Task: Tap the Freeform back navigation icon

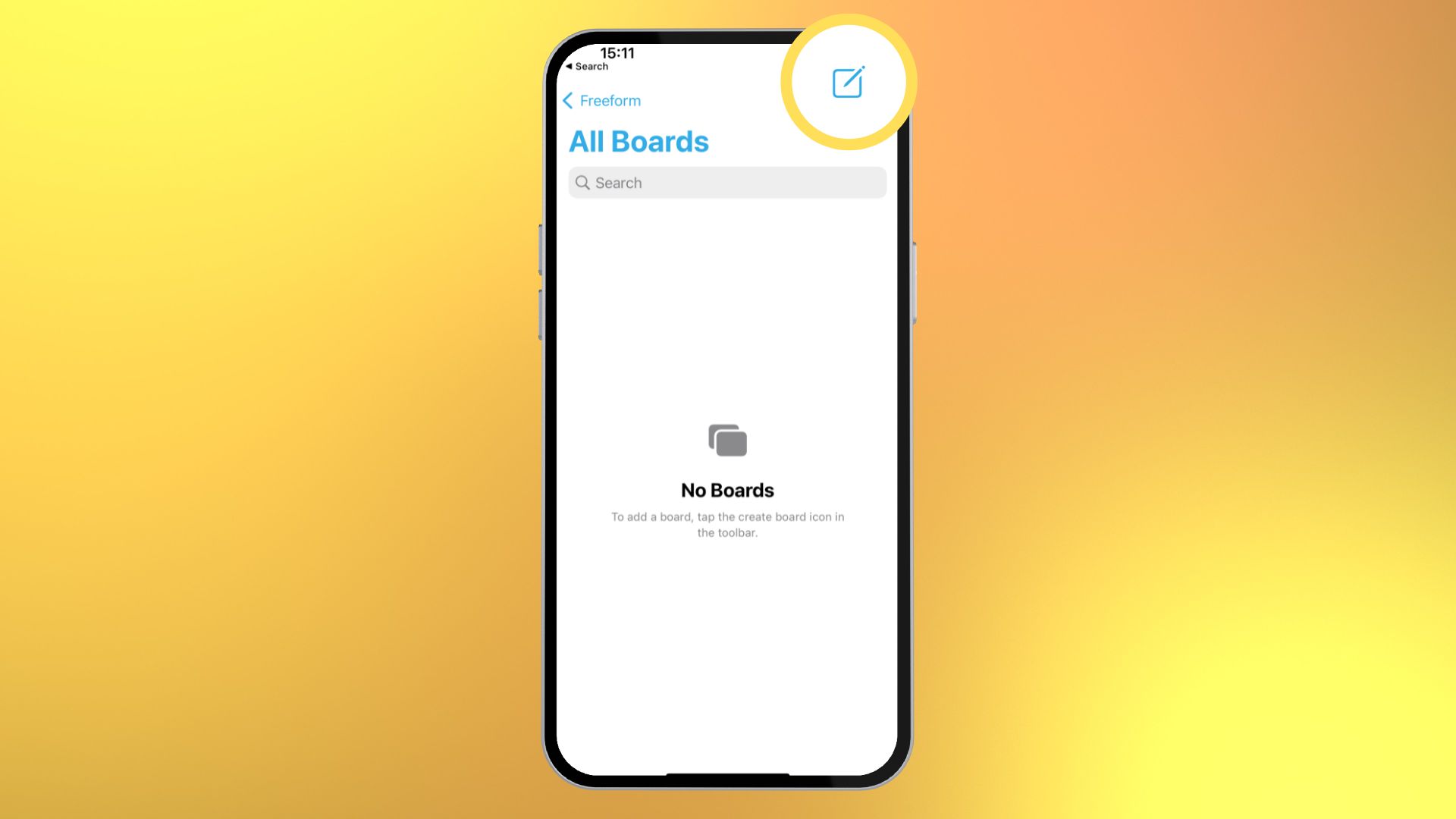Action: 568,100
